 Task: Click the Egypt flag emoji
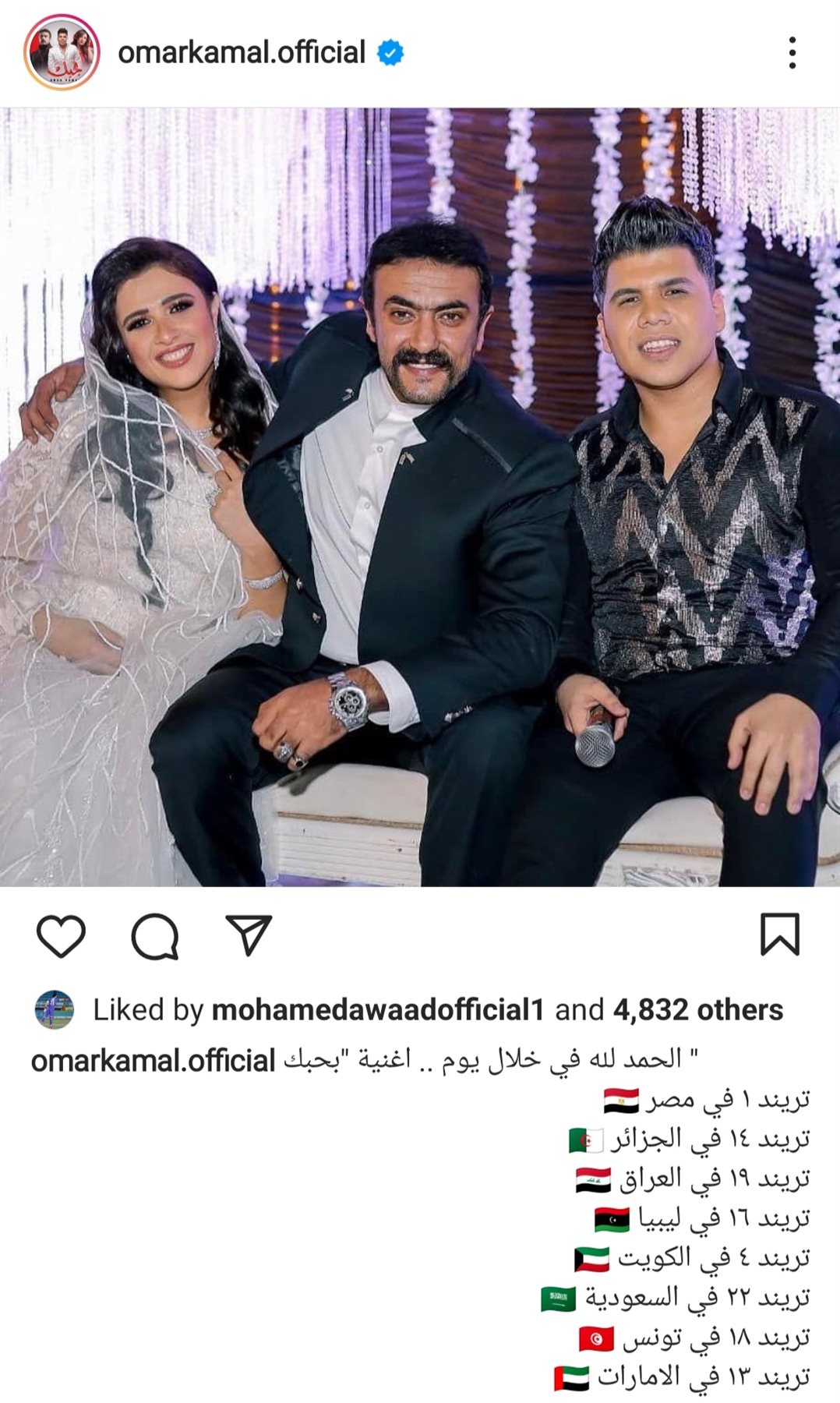621,1101
